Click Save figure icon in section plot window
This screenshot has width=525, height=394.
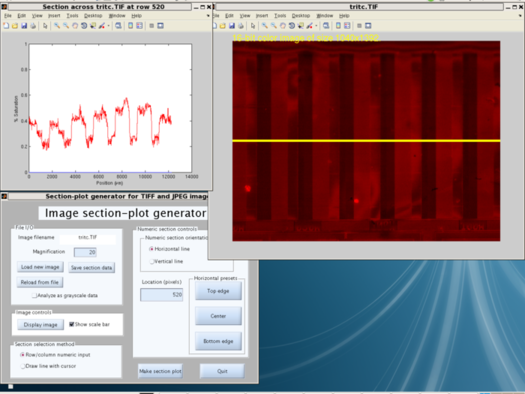(24, 26)
